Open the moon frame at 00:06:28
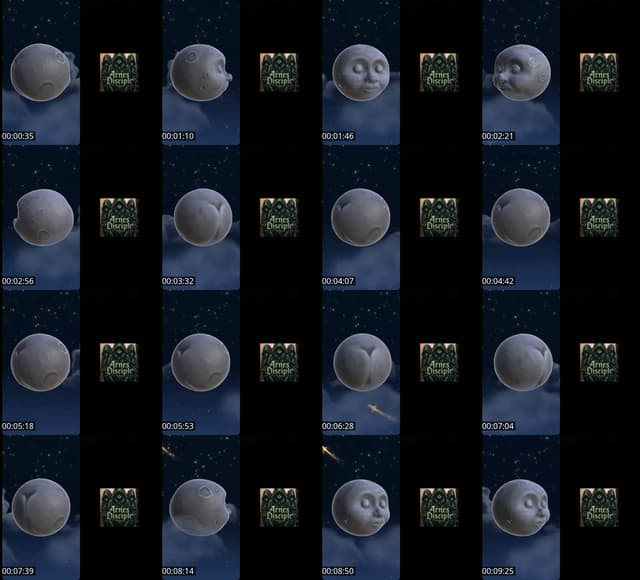This screenshot has height=580, width=640. [x=361, y=362]
